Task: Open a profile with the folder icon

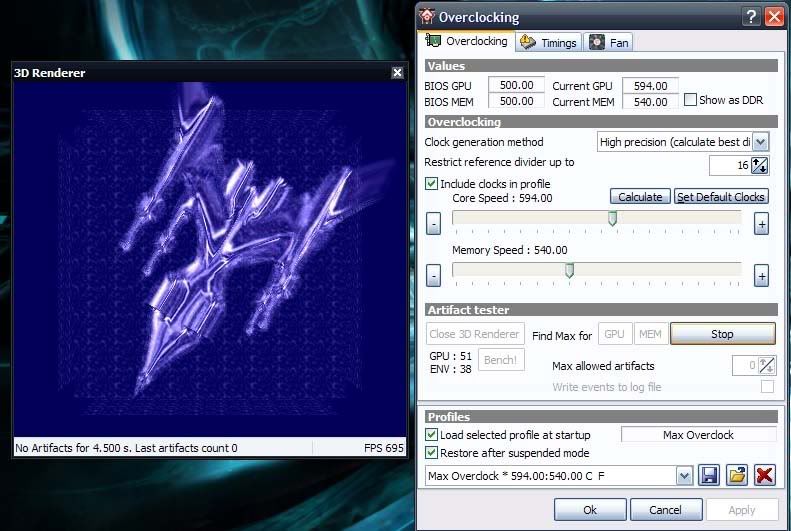Action: [x=737, y=475]
